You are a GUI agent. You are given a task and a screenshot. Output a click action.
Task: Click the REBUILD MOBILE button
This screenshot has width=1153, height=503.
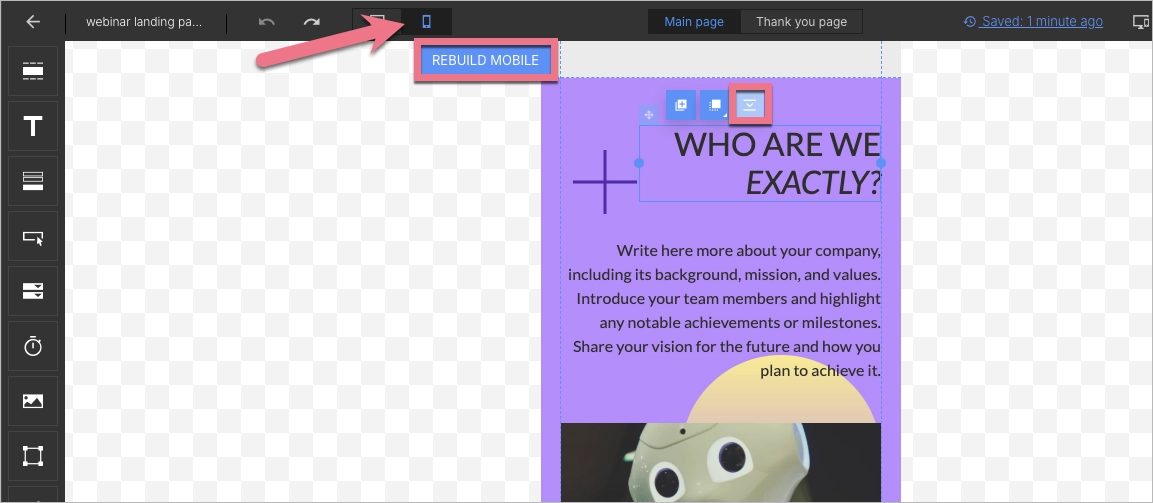click(x=485, y=60)
